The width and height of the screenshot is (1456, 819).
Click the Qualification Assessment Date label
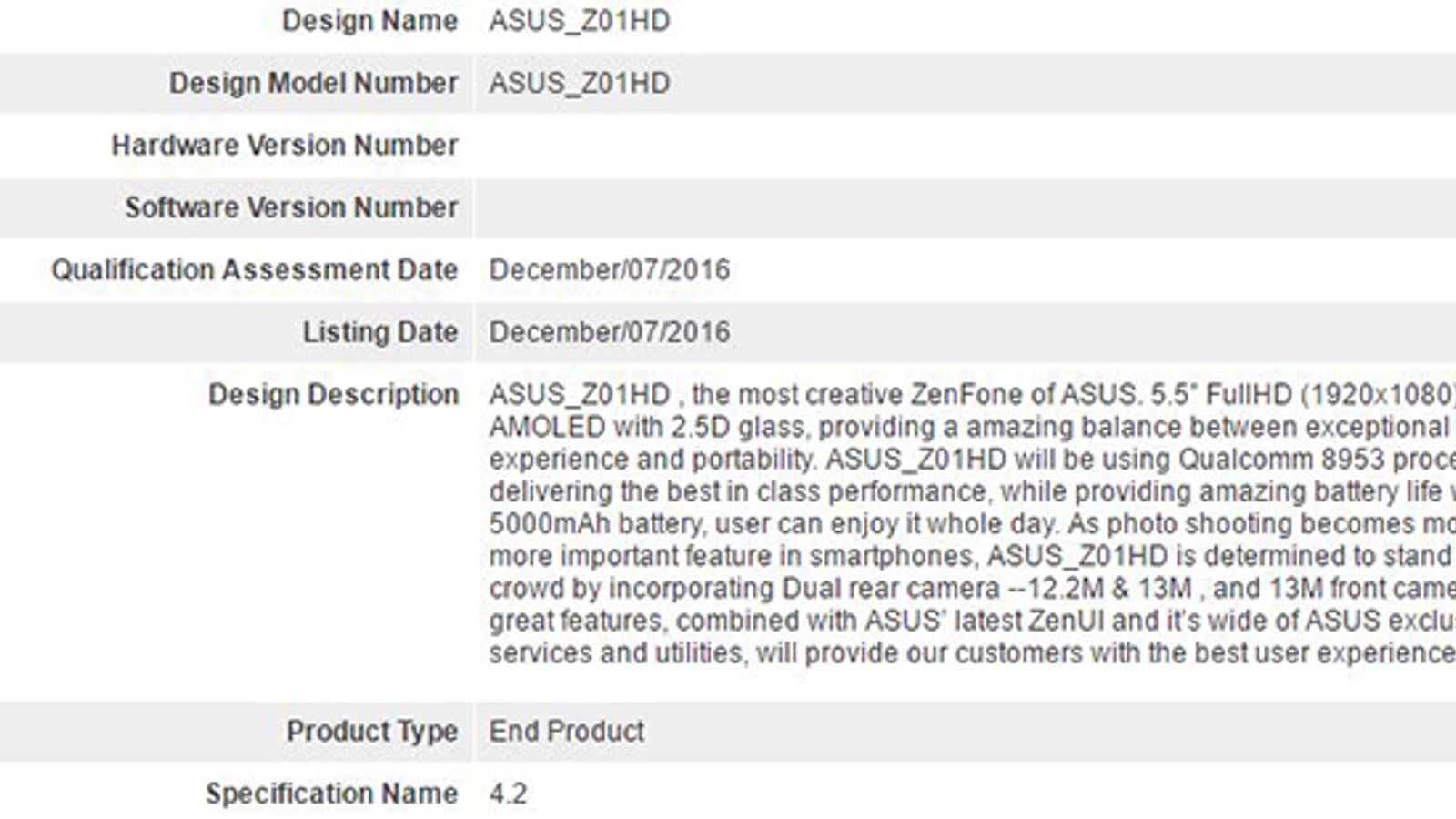click(x=254, y=269)
